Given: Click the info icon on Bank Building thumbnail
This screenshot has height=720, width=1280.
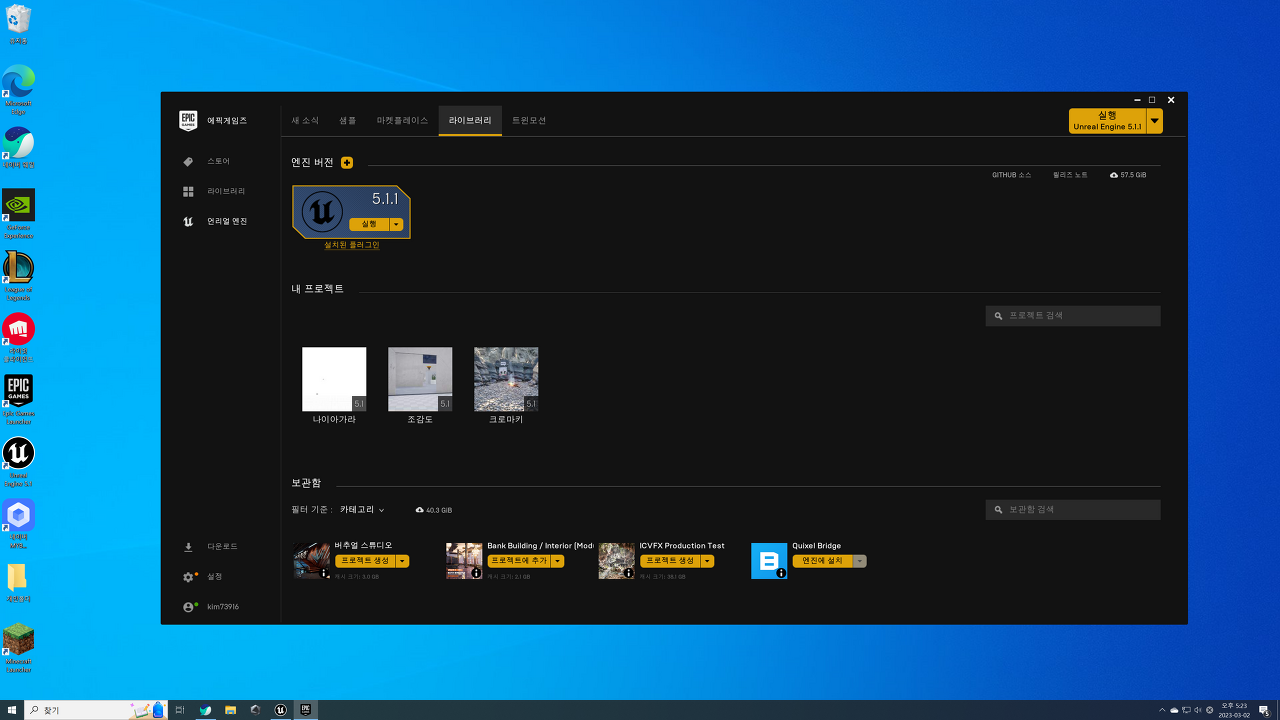Looking at the screenshot, I should 476,573.
